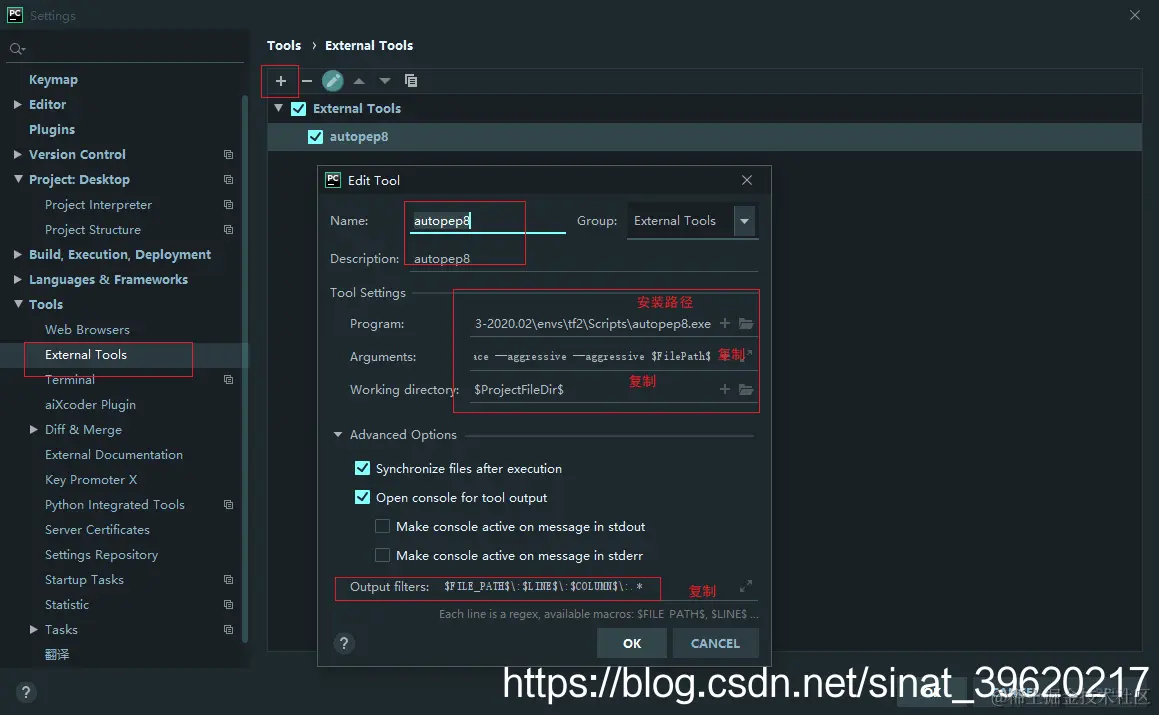Click project-level icon beside Tasks

(228, 630)
